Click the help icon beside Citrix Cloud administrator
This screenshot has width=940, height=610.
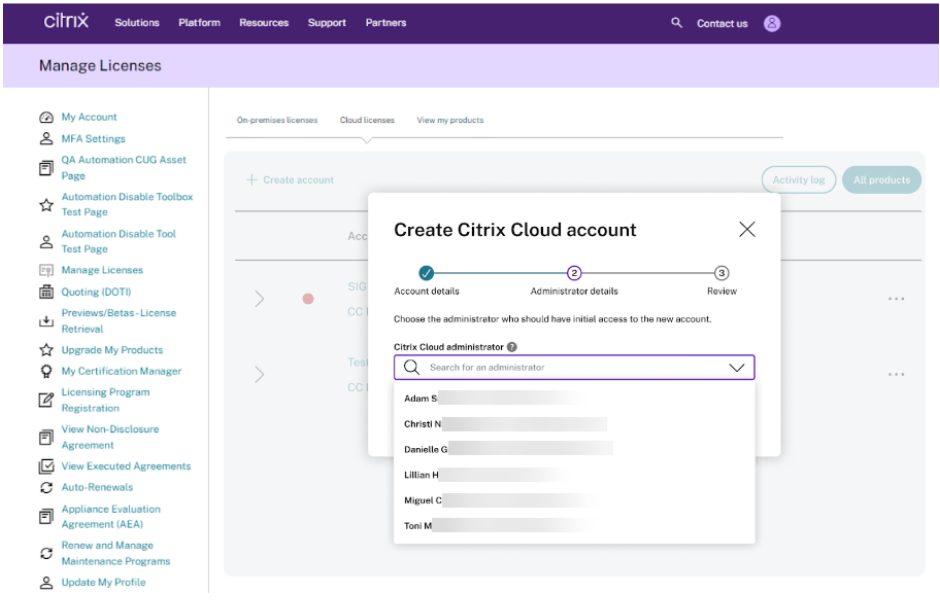512,347
